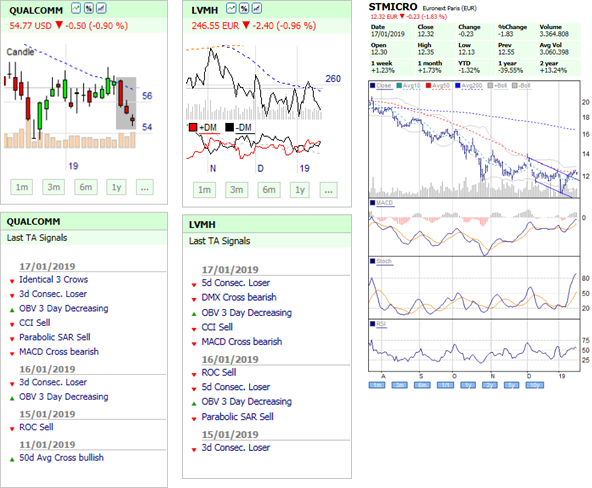Select 1m range under STMICRO chart
This screenshot has height=488, width=592.
tap(377, 385)
